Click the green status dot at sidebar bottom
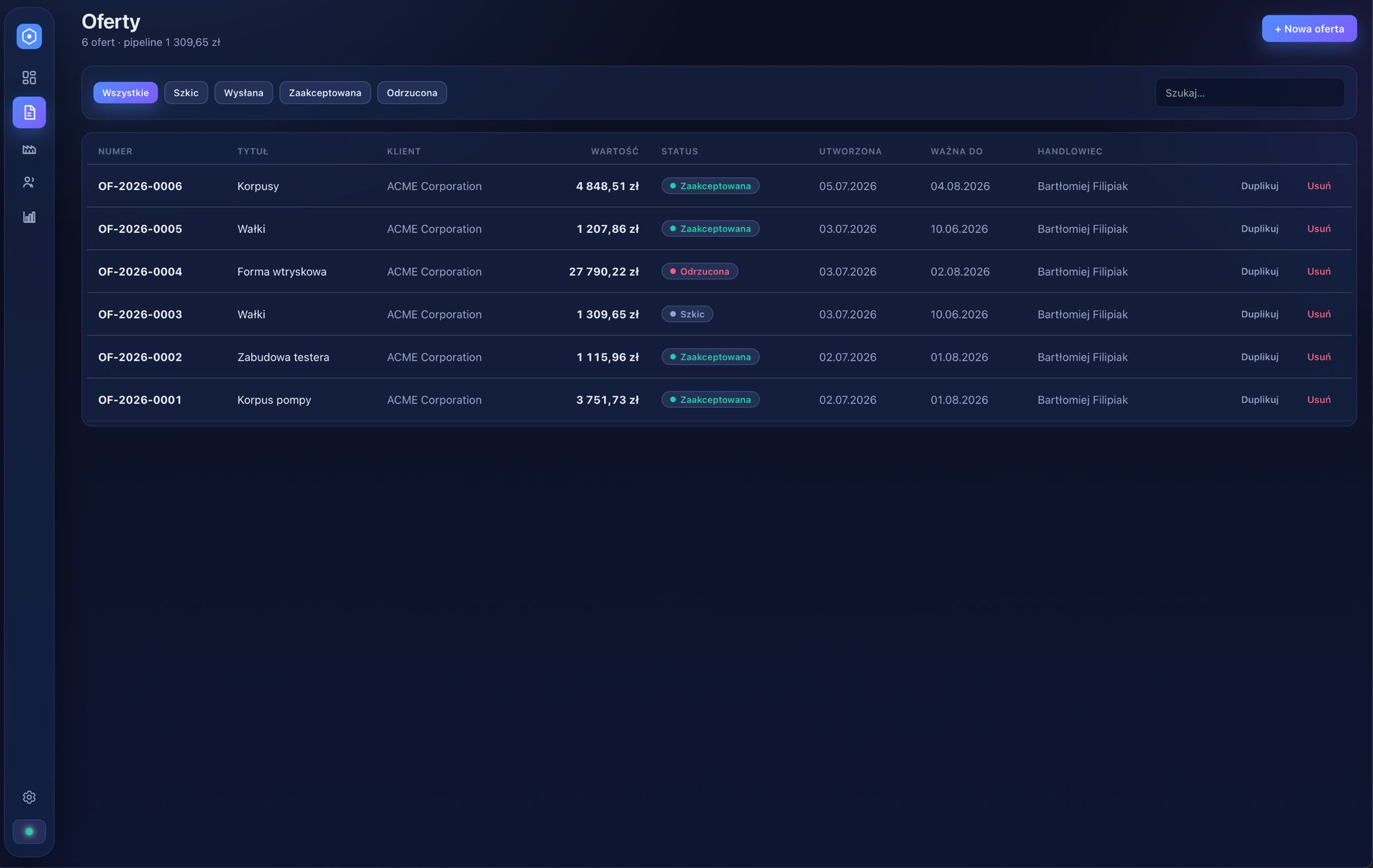This screenshot has height=868, width=1373. 29,832
